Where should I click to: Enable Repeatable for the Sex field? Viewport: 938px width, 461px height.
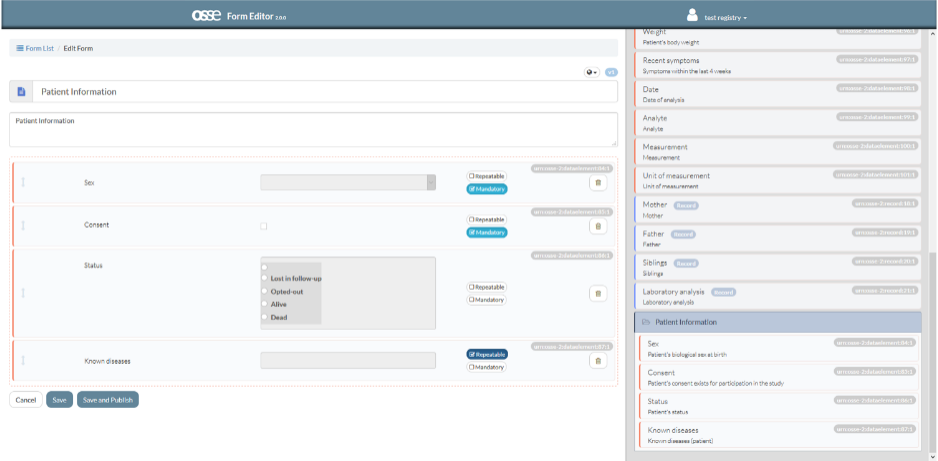(486, 176)
